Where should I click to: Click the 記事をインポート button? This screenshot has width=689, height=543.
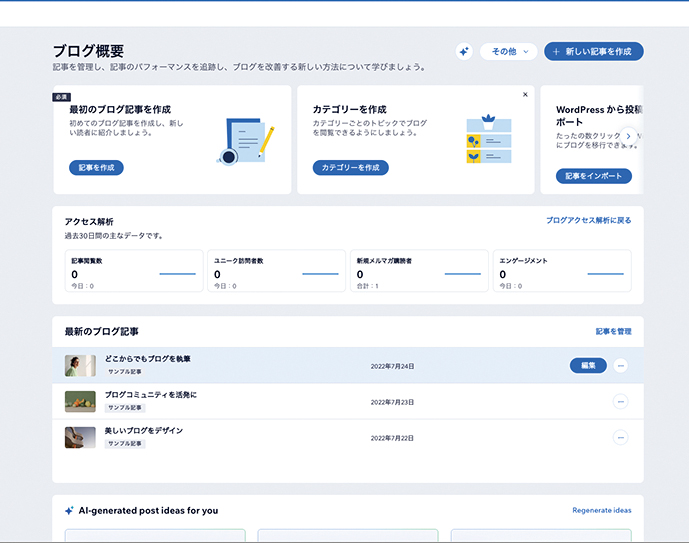pyautogui.click(x=592, y=176)
